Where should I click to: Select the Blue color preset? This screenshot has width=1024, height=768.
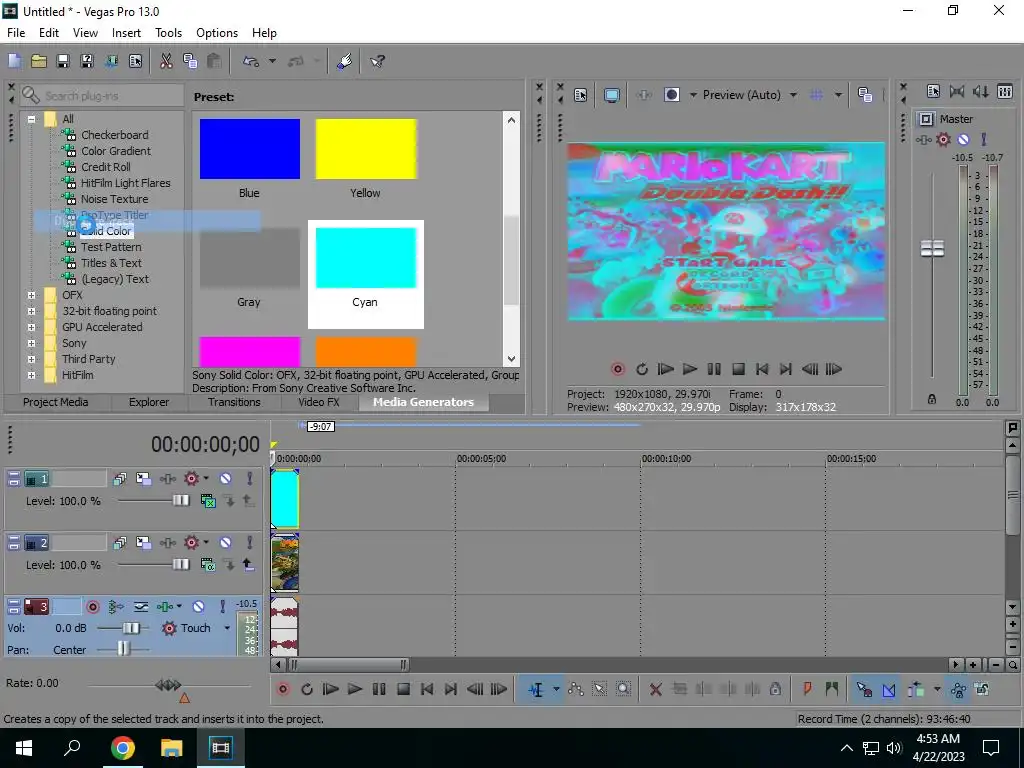[x=249, y=149]
